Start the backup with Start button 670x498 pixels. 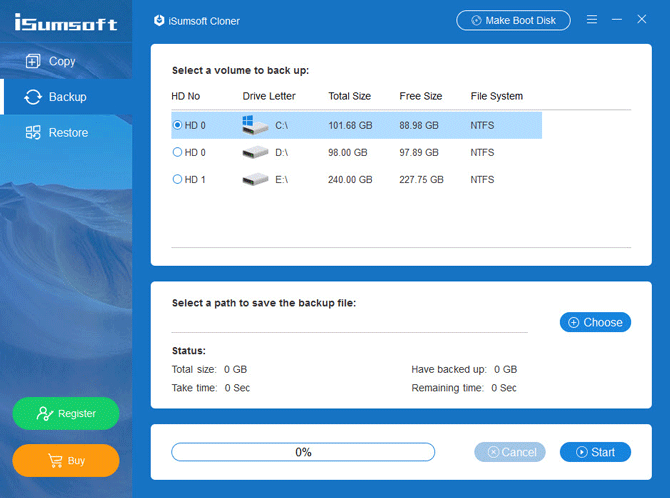(595, 452)
